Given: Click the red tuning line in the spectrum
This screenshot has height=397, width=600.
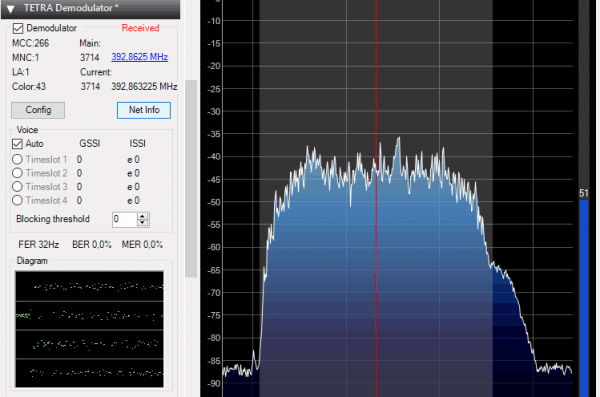Looking at the screenshot, I should 376,198.
